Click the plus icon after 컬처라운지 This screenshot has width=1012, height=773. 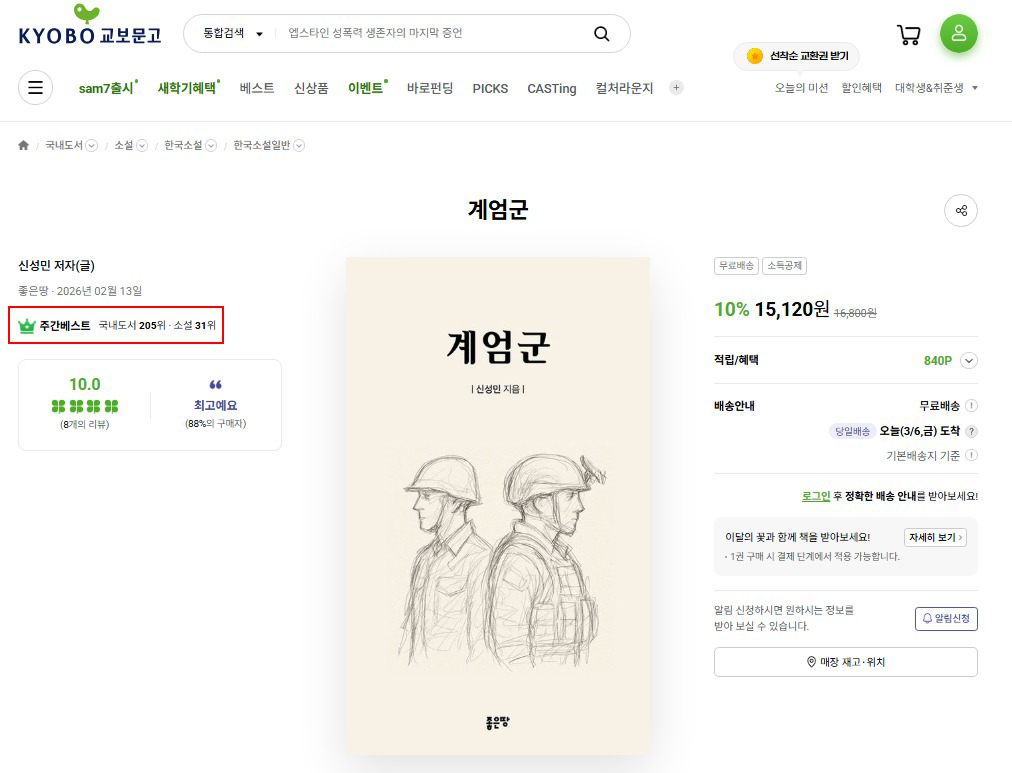pyautogui.click(x=676, y=88)
